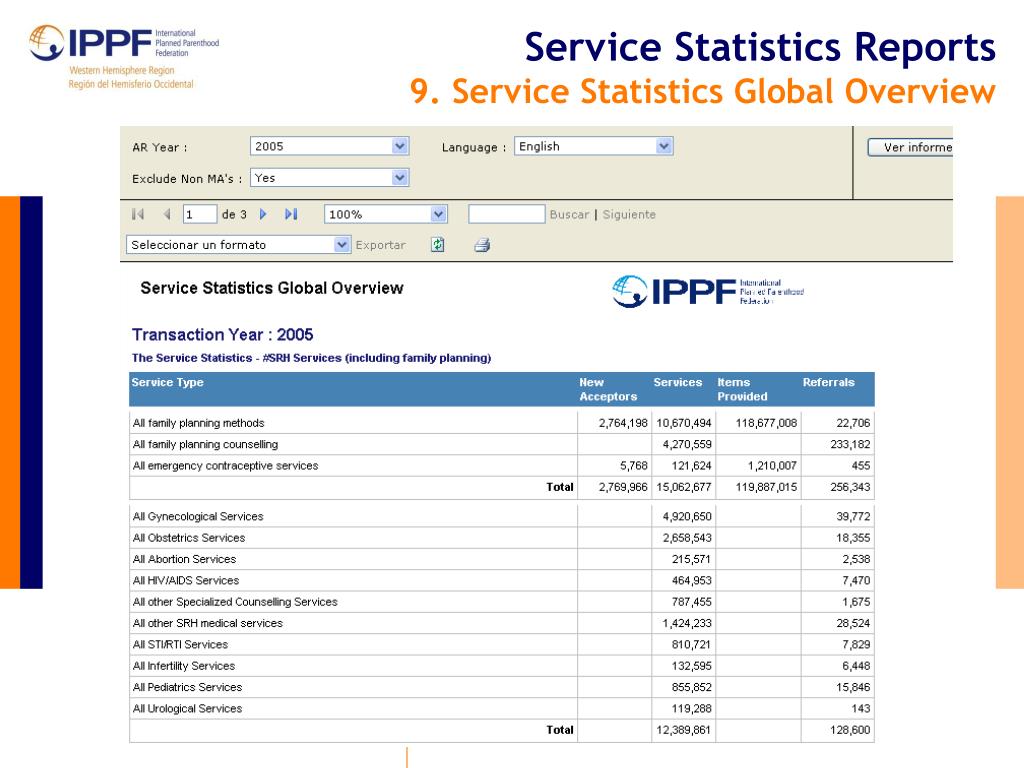Click the Siguiente link
1024x768 pixels.
pyautogui.click(x=629, y=214)
